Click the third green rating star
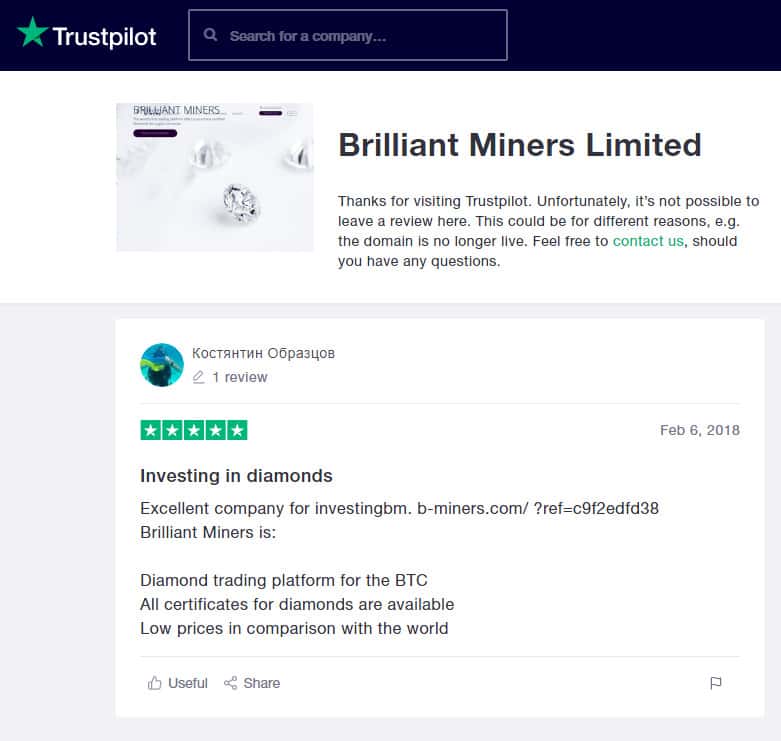Image resolution: width=781 pixels, height=741 pixels. pos(194,431)
